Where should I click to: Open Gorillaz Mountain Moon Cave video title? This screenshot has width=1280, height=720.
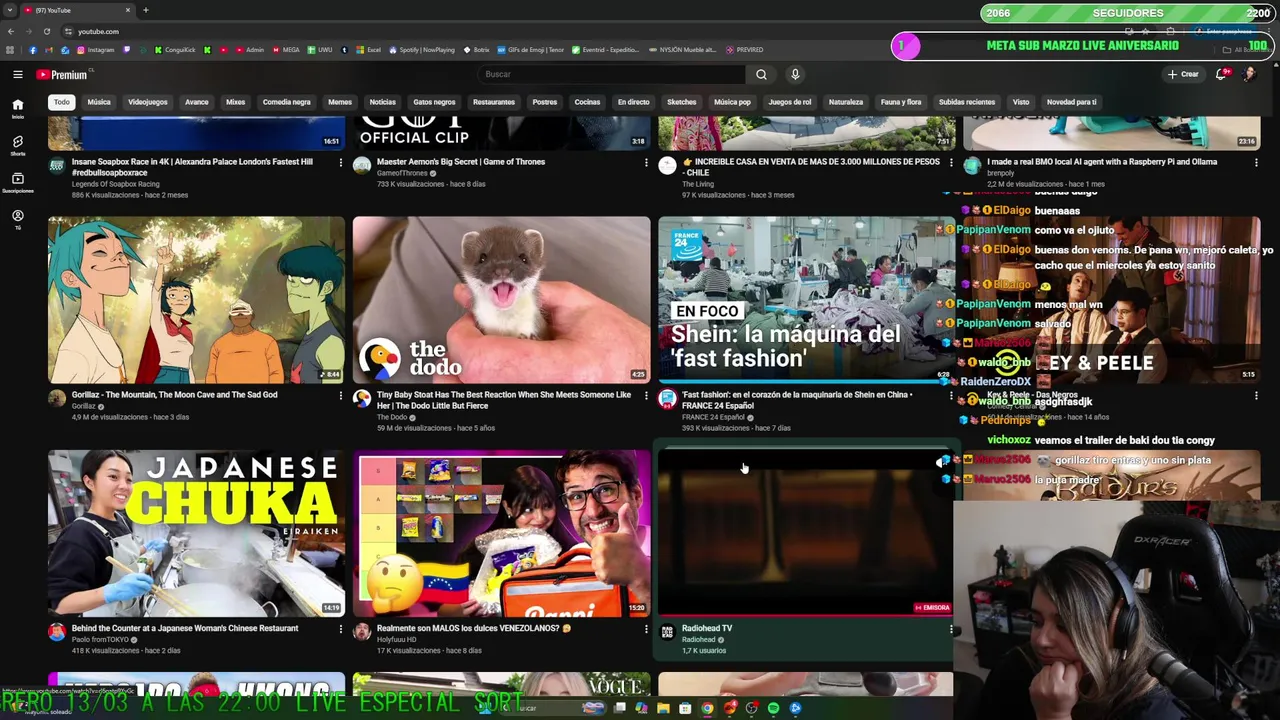coord(175,395)
